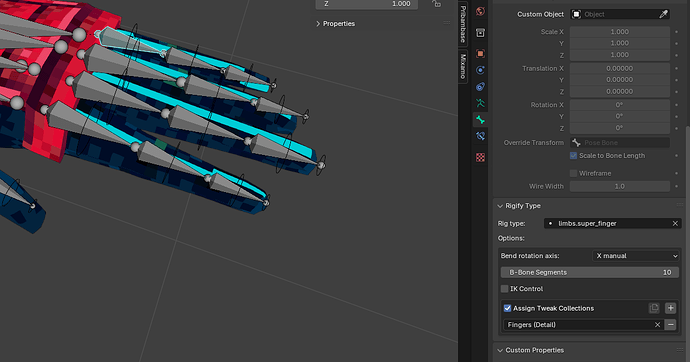Open the orange Object properties tab

coord(481,54)
